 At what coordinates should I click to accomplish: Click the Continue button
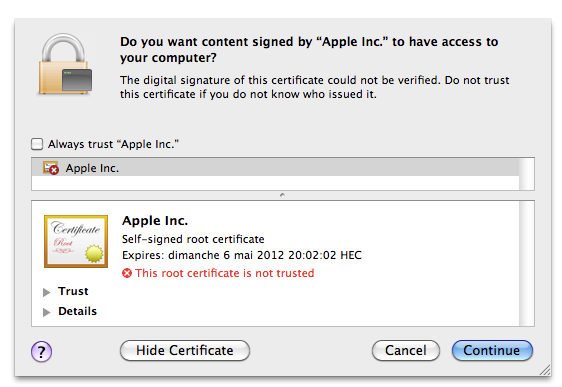(492, 350)
